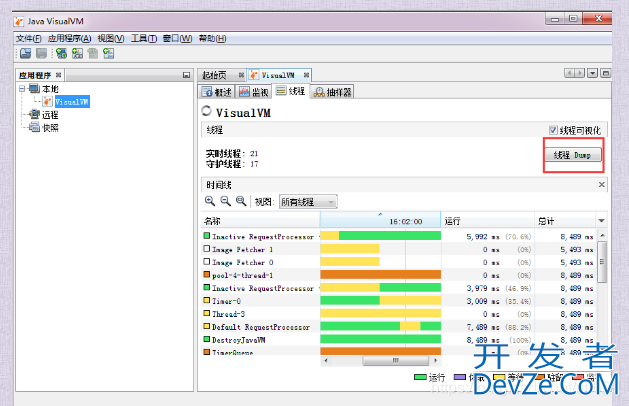This screenshot has height=406, width=629.
Task: Toggle selection of DestroyJavaVM thread
Action: [207, 339]
